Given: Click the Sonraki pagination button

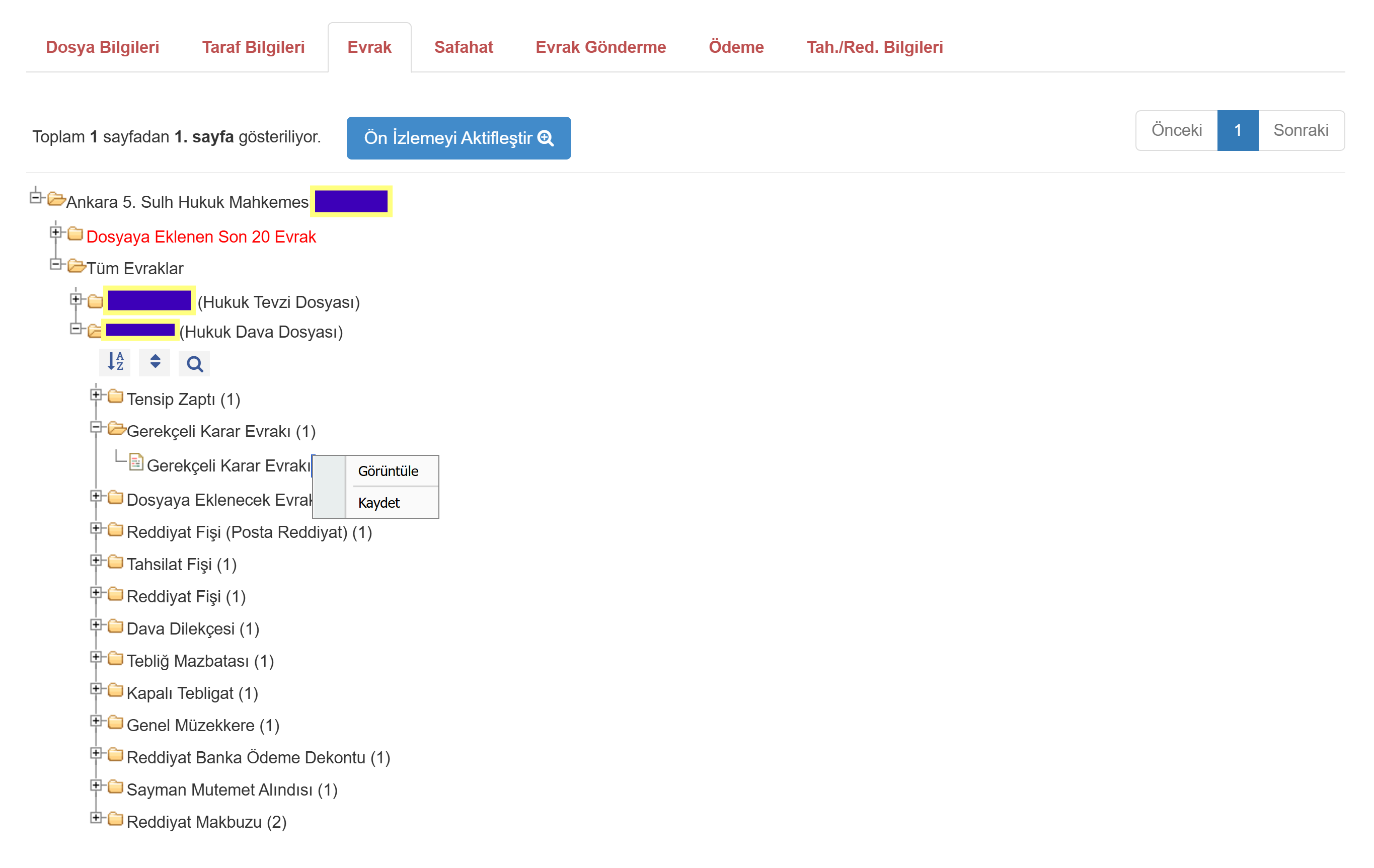Looking at the screenshot, I should click(1301, 131).
